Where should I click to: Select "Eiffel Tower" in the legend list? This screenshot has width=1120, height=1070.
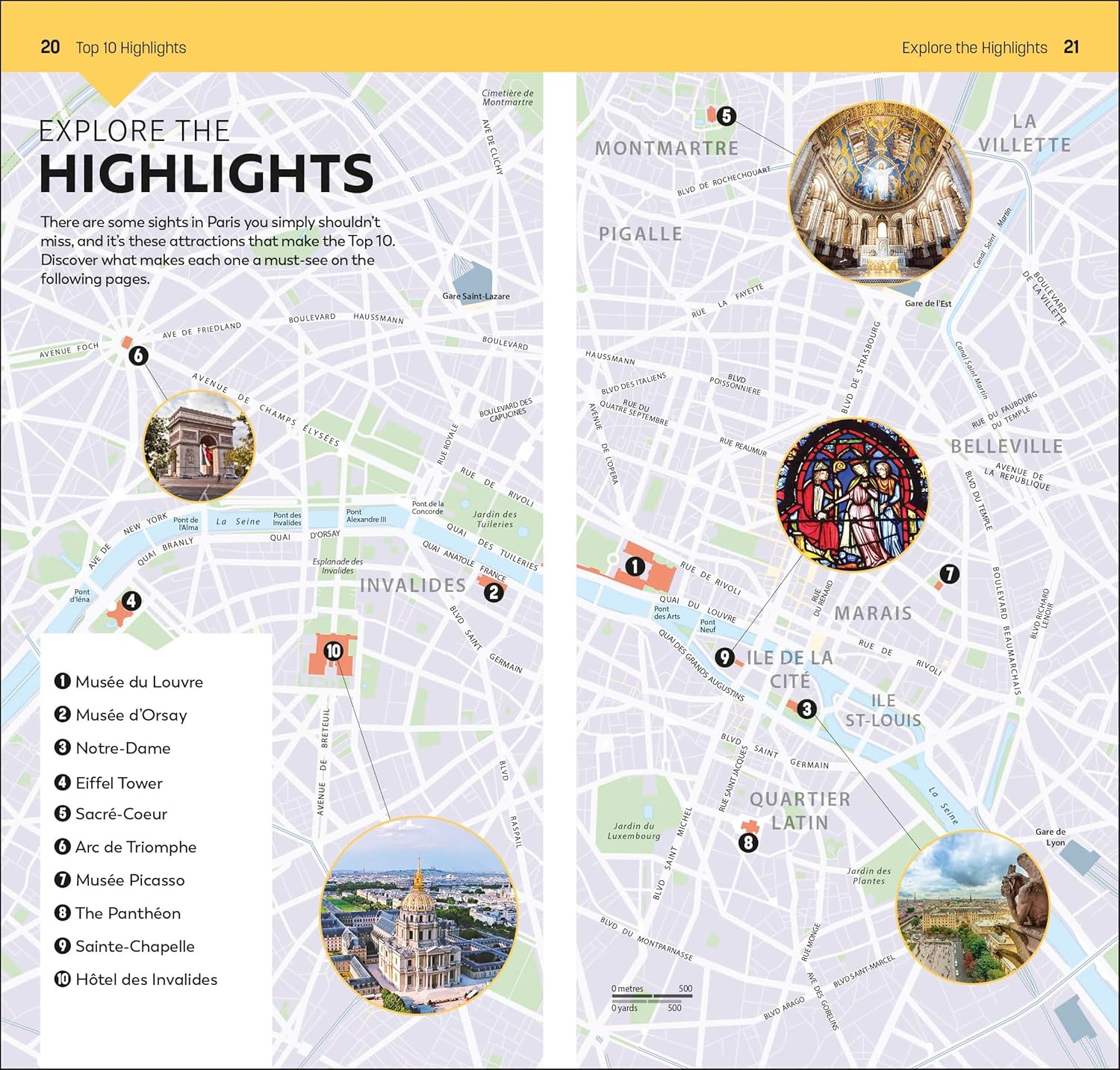point(119,783)
